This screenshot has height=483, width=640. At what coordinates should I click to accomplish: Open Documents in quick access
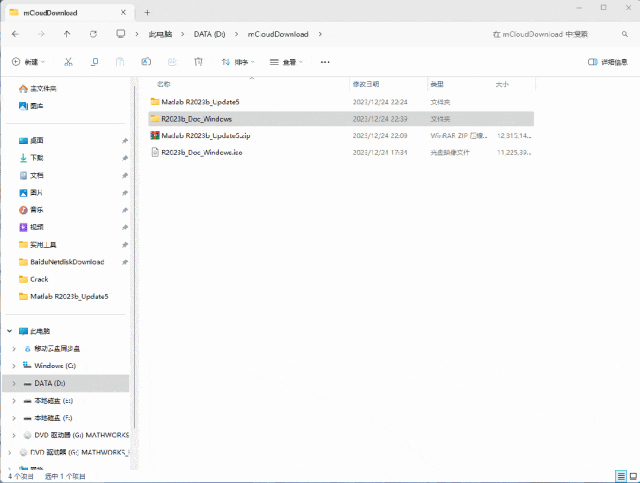pos(31,176)
